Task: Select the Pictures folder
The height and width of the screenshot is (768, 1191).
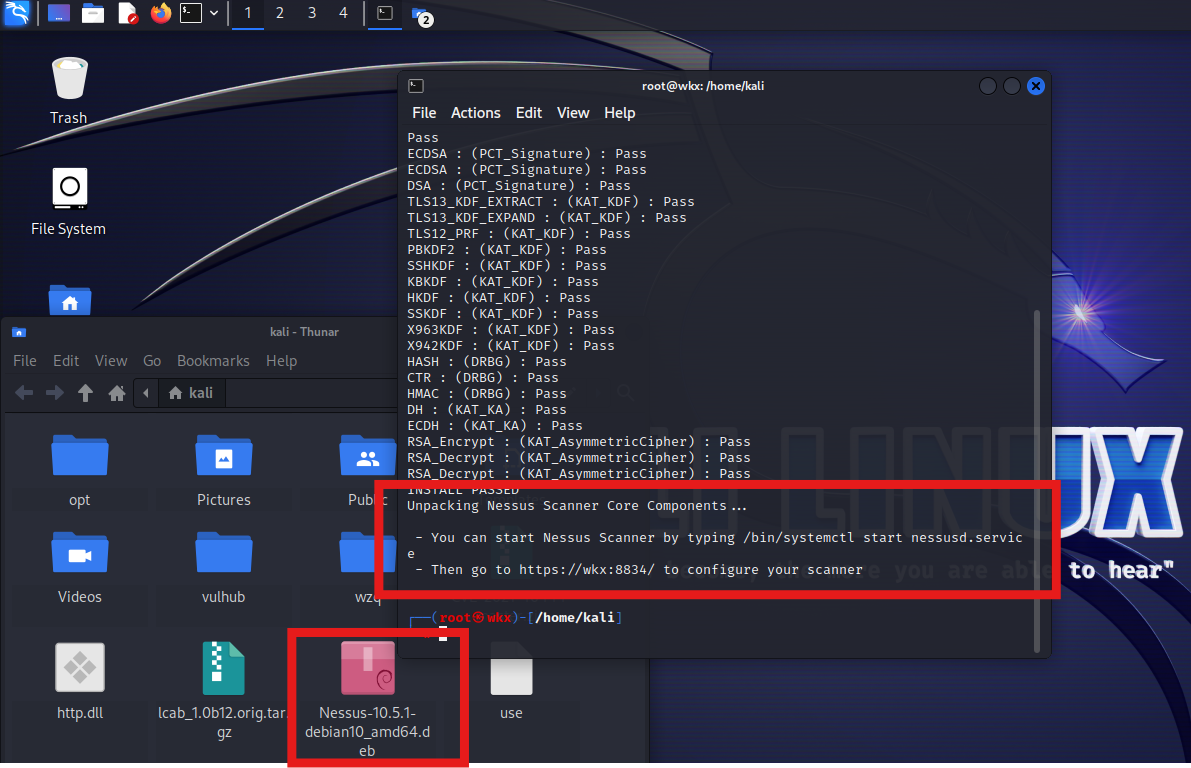Action: coord(223,471)
